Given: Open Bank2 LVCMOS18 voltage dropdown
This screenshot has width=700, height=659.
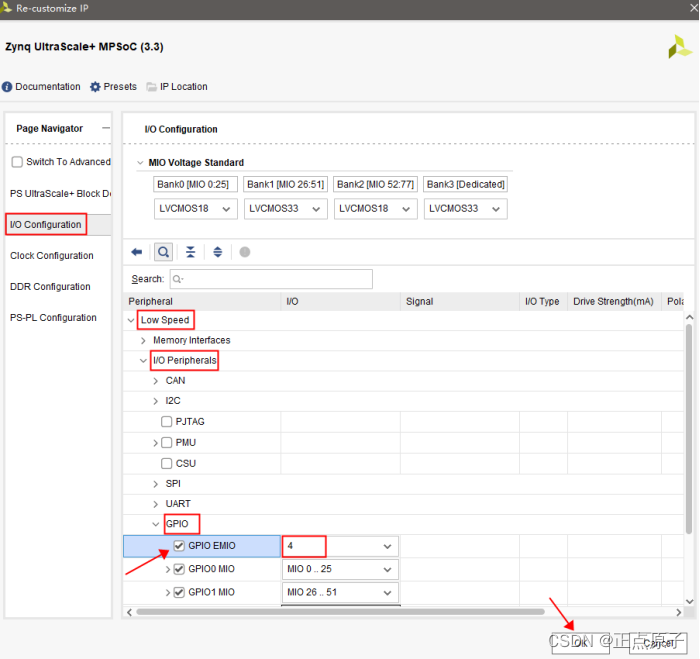Looking at the screenshot, I should (375, 209).
